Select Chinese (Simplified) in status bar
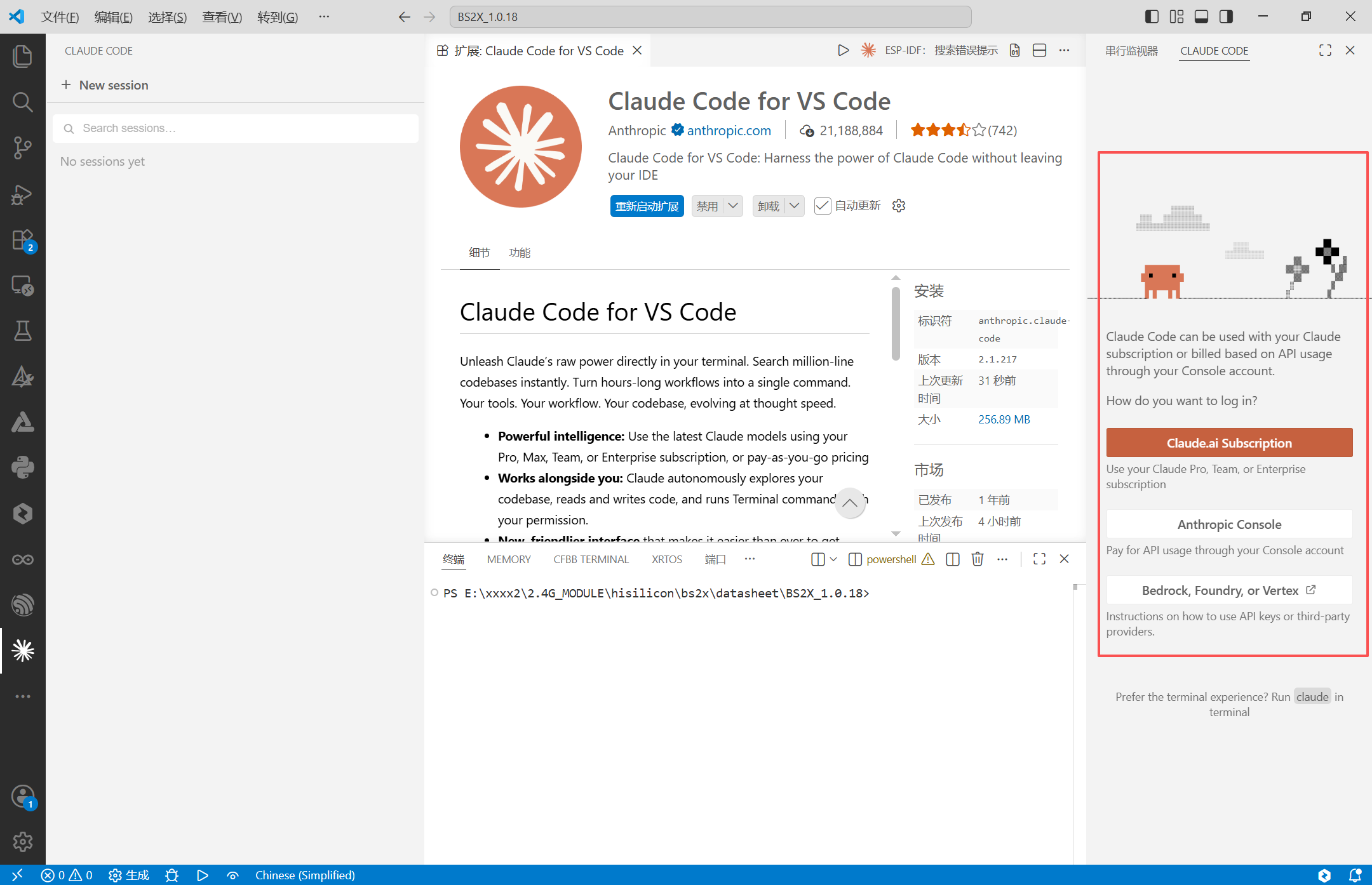Viewport: 1372px width, 885px height. click(305, 875)
